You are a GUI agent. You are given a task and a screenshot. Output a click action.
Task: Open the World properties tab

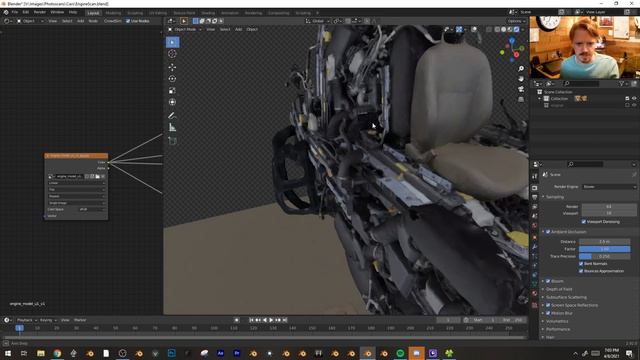[x=534, y=226]
